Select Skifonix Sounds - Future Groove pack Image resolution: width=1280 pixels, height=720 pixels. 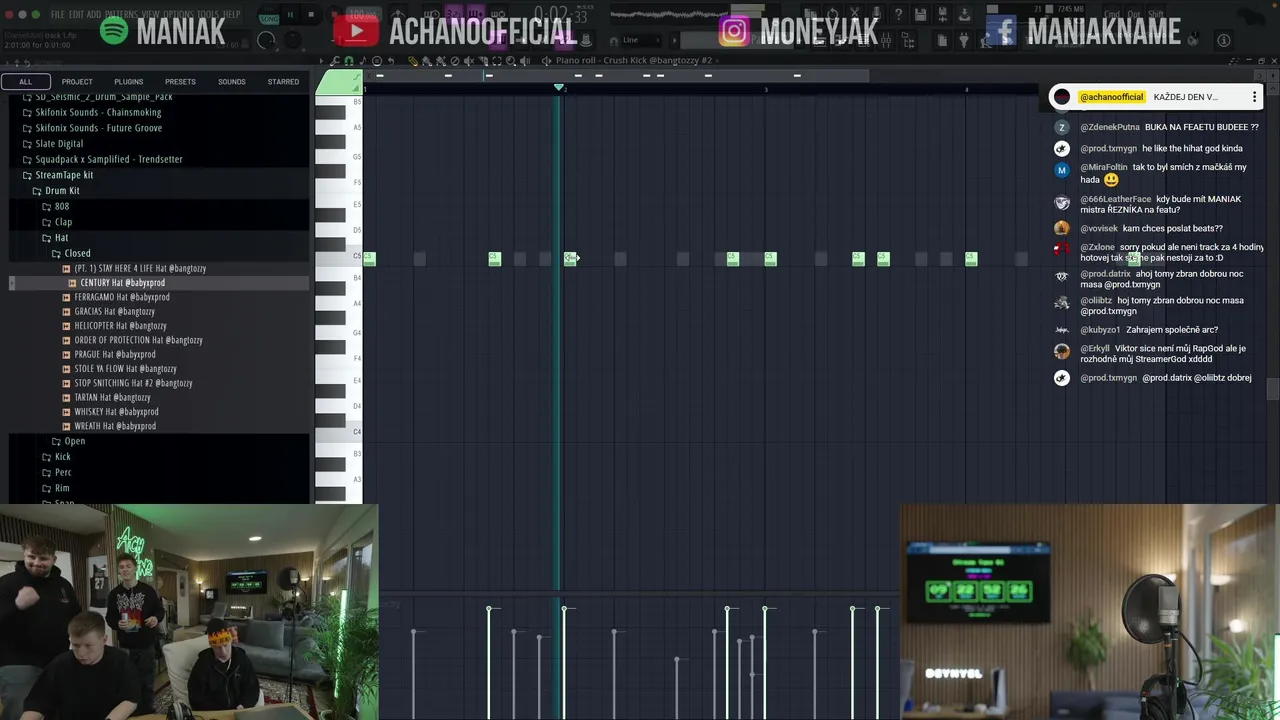point(98,128)
